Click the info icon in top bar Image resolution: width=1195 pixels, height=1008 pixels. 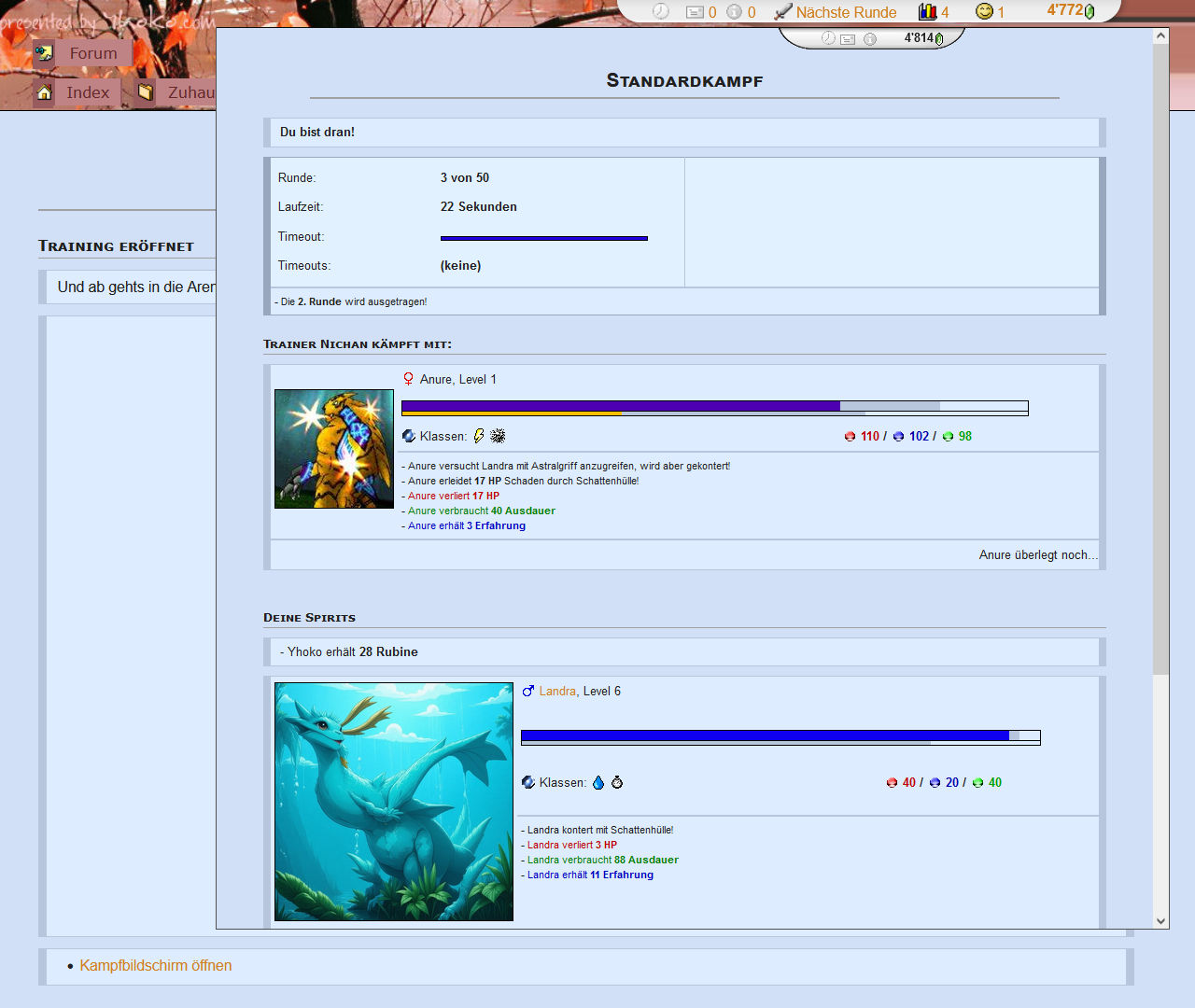tap(734, 12)
